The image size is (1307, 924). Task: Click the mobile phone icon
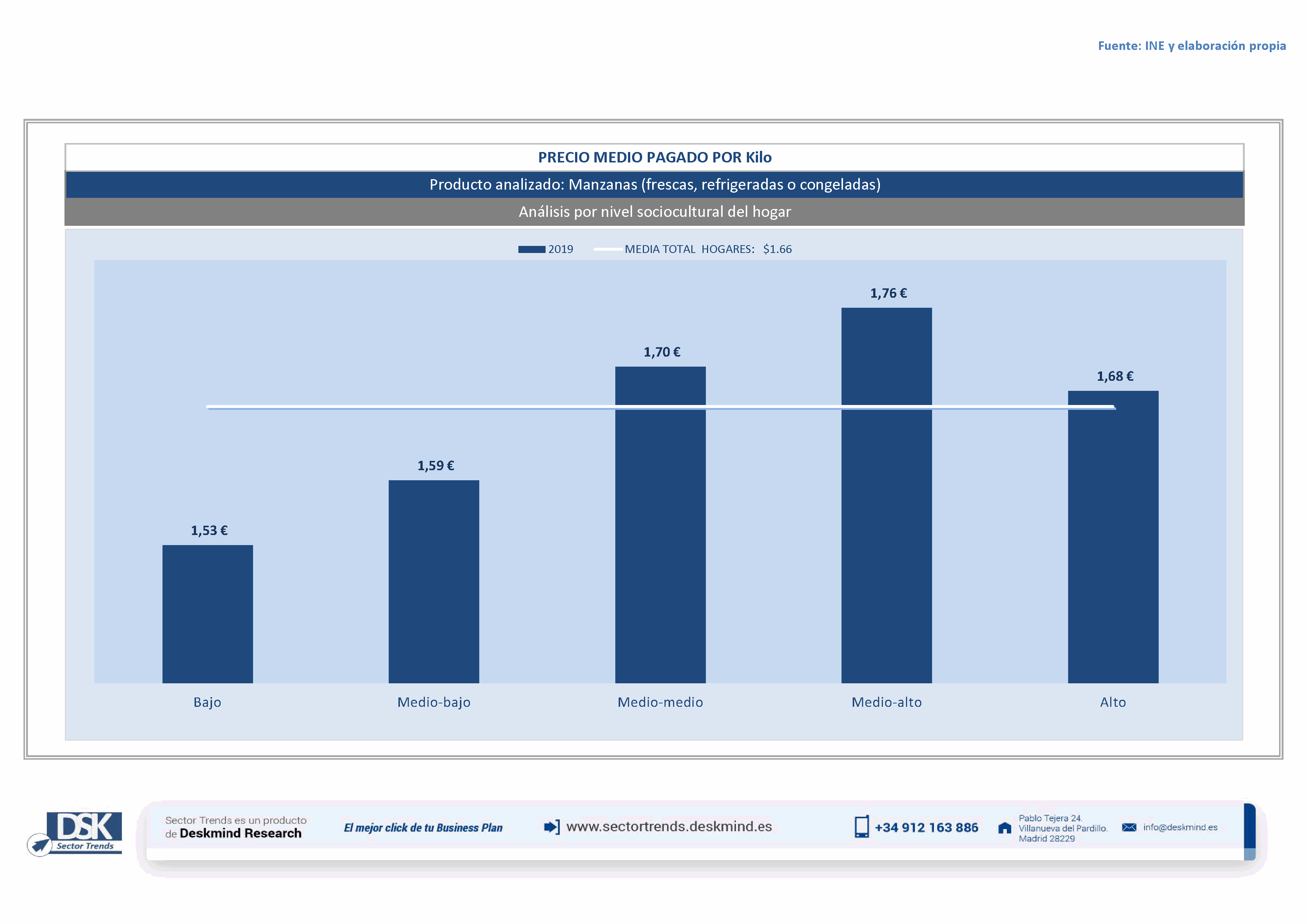click(x=861, y=827)
